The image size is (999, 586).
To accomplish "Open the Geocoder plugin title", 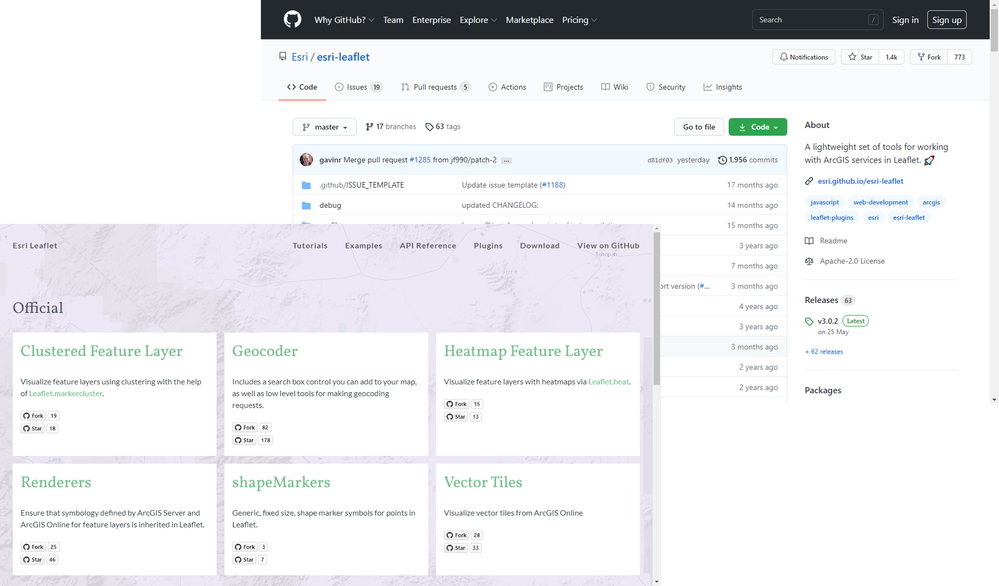I will (264, 351).
